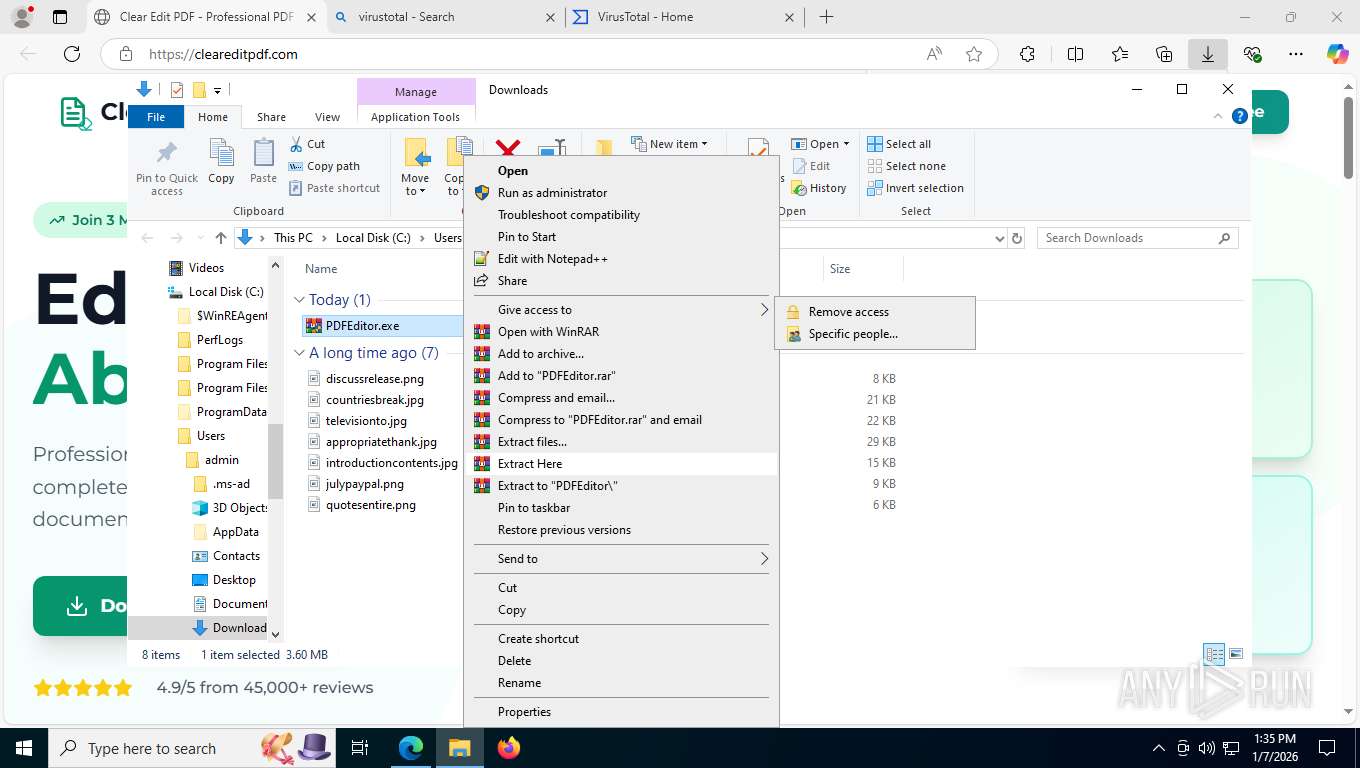Click Paste shortcut ribbon item
Image resolution: width=1360 pixels, height=768 pixels.
click(334, 188)
